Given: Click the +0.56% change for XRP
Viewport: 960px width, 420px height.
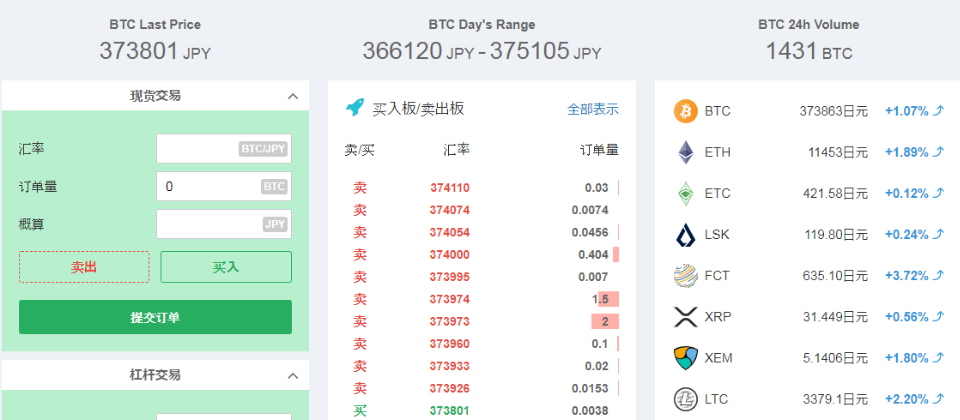Looking at the screenshot, I should click(x=907, y=317).
